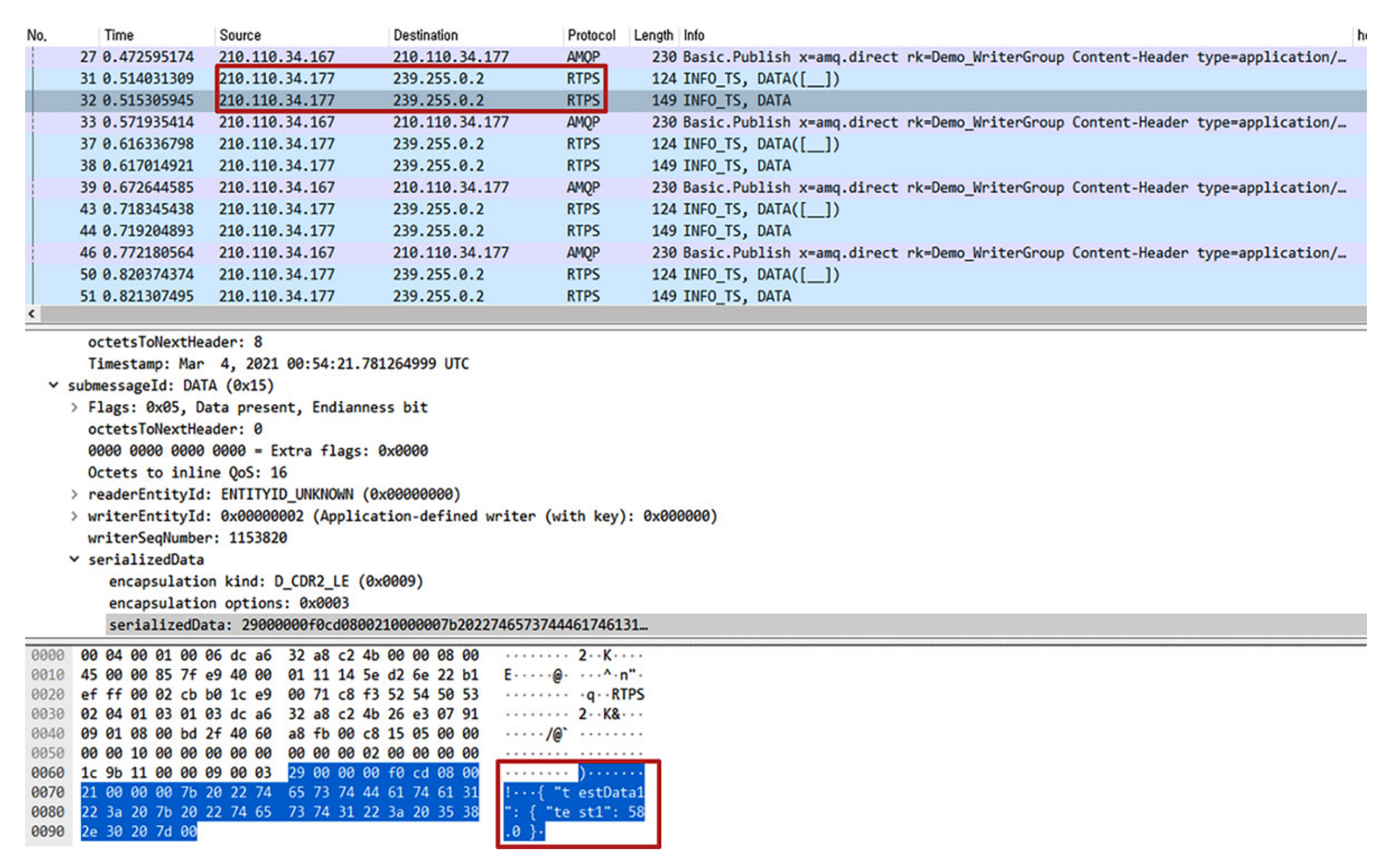The height and width of the screenshot is (868, 1399).
Task: Sort packets by the Time column header
Action: [x=119, y=36]
